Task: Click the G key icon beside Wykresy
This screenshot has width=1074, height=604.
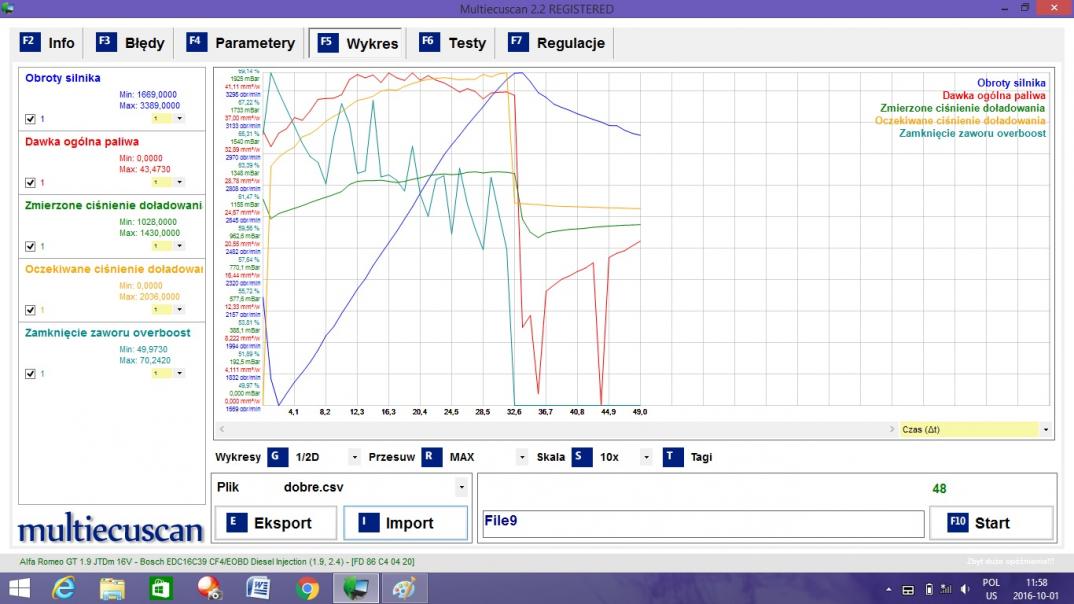Action: click(278, 457)
